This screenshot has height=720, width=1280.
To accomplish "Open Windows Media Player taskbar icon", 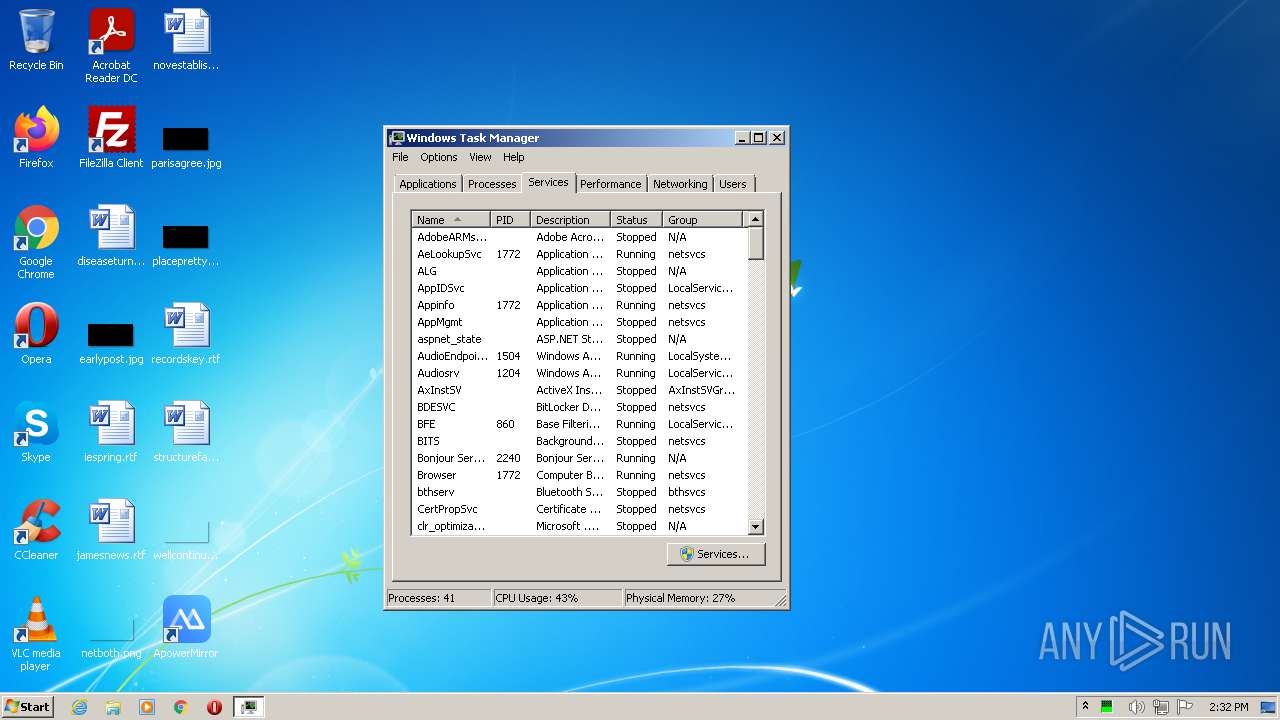I will (x=147, y=707).
